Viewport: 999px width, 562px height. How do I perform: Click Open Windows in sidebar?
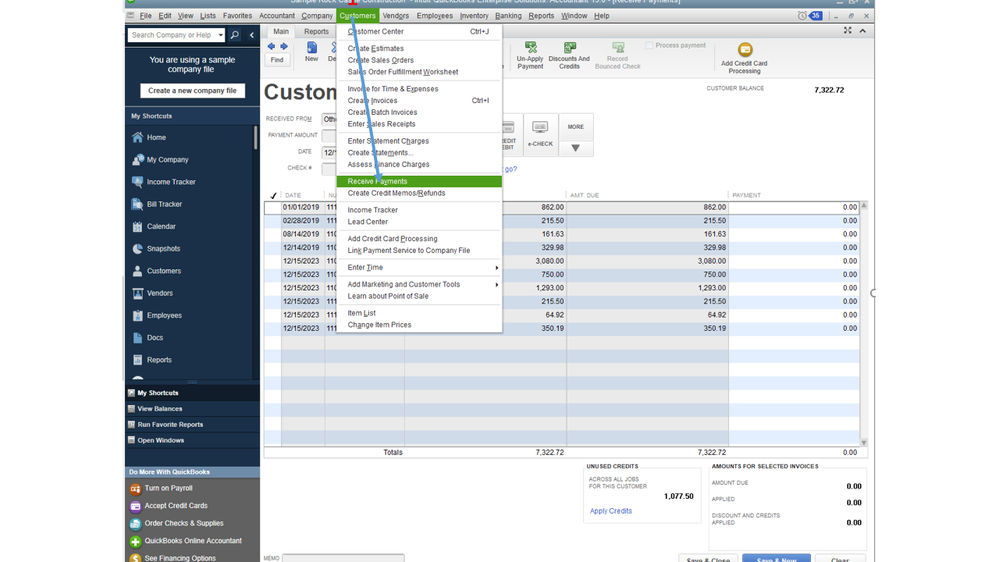[161, 441]
